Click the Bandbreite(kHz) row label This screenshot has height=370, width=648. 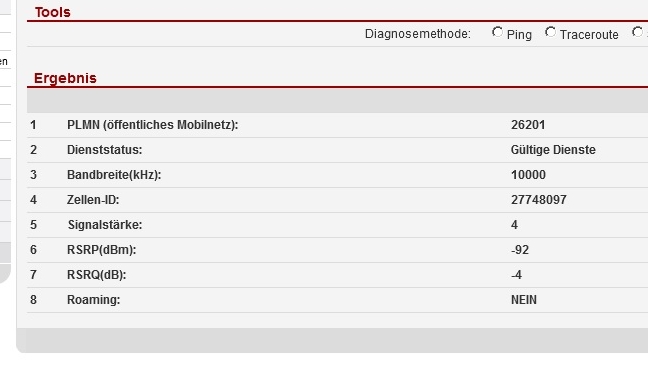114,175
